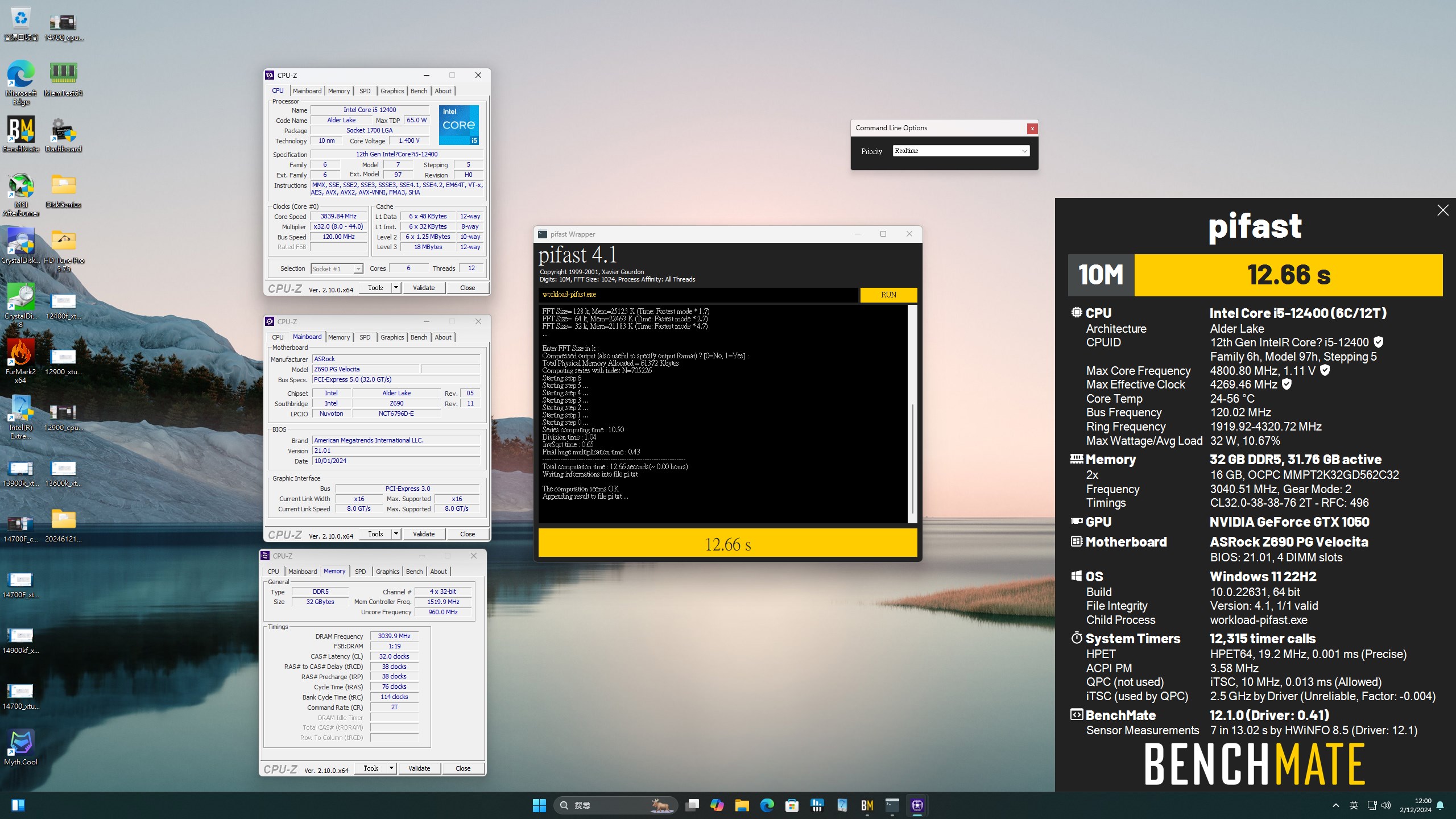
Task: Click the taskbar search box
Action: 615,805
